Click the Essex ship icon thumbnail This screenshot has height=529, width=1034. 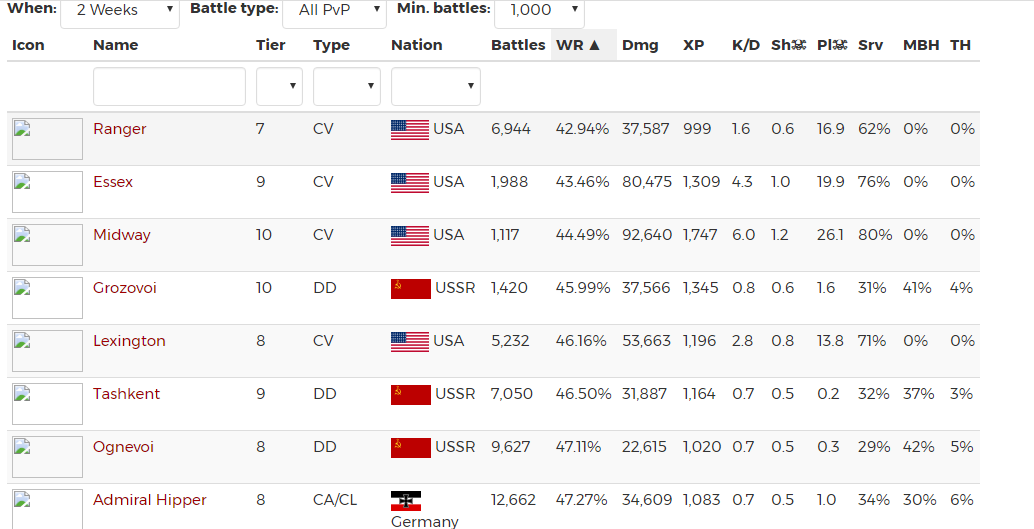(47, 192)
